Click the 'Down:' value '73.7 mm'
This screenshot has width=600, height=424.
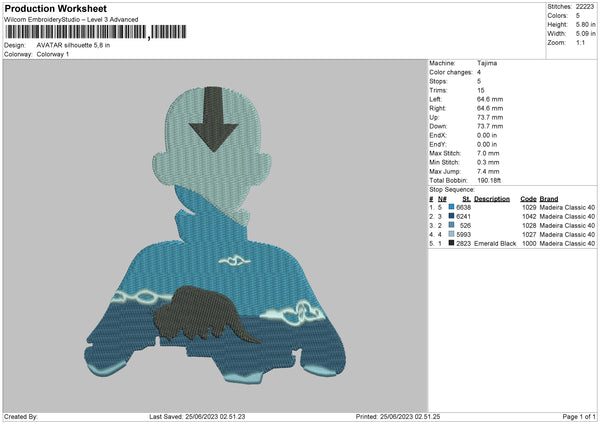pos(490,126)
